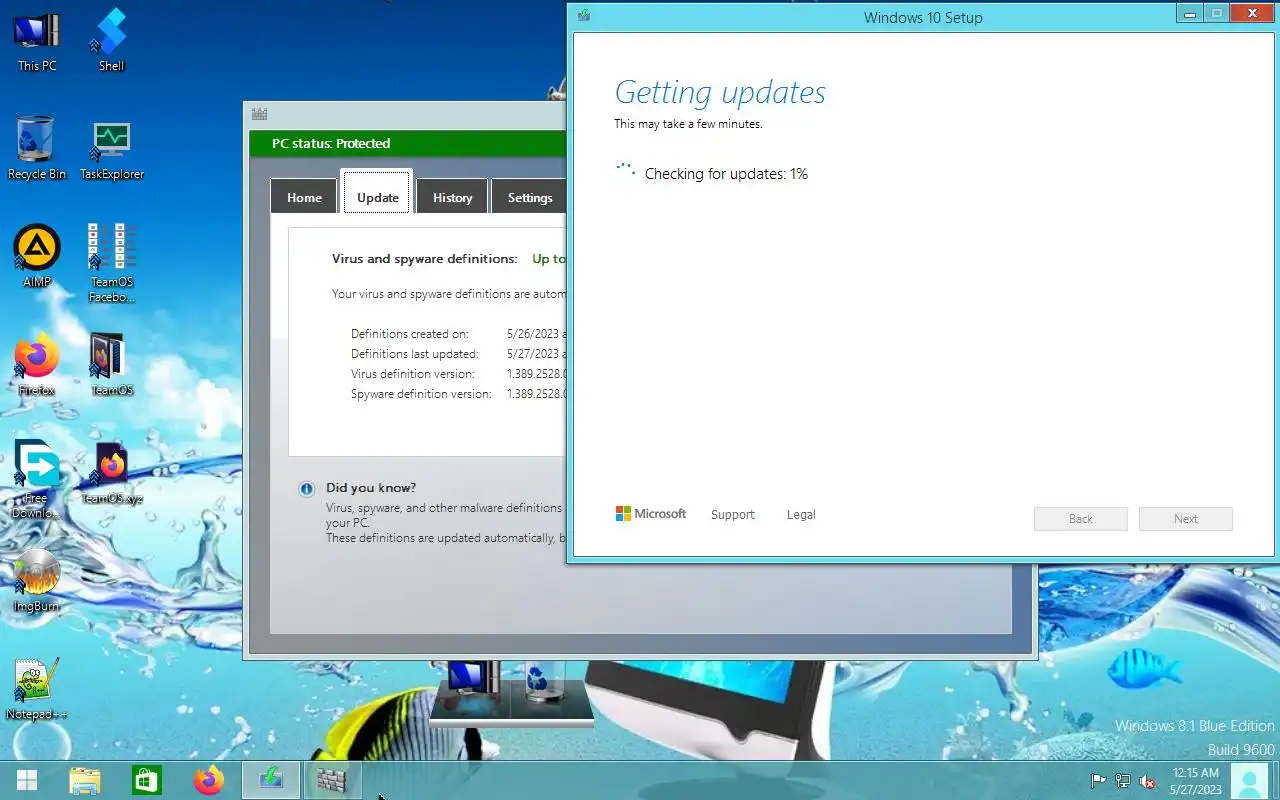
Task: Open the Store app from the taskbar
Action: coord(147,780)
